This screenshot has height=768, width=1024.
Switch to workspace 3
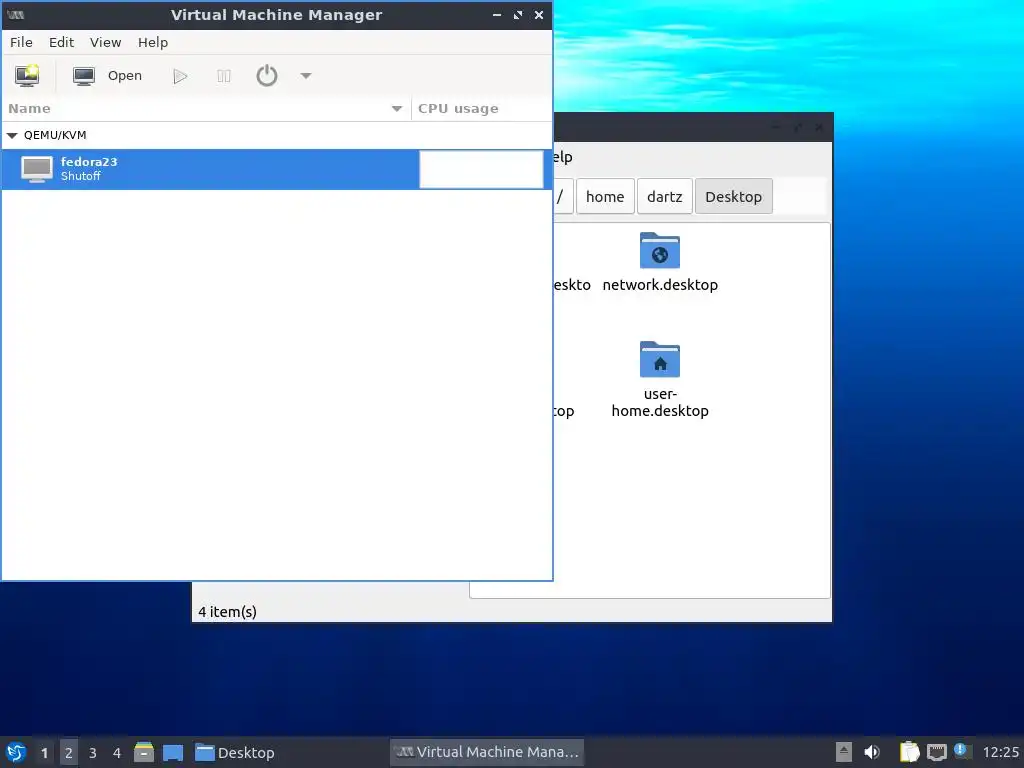coord(93,753)
